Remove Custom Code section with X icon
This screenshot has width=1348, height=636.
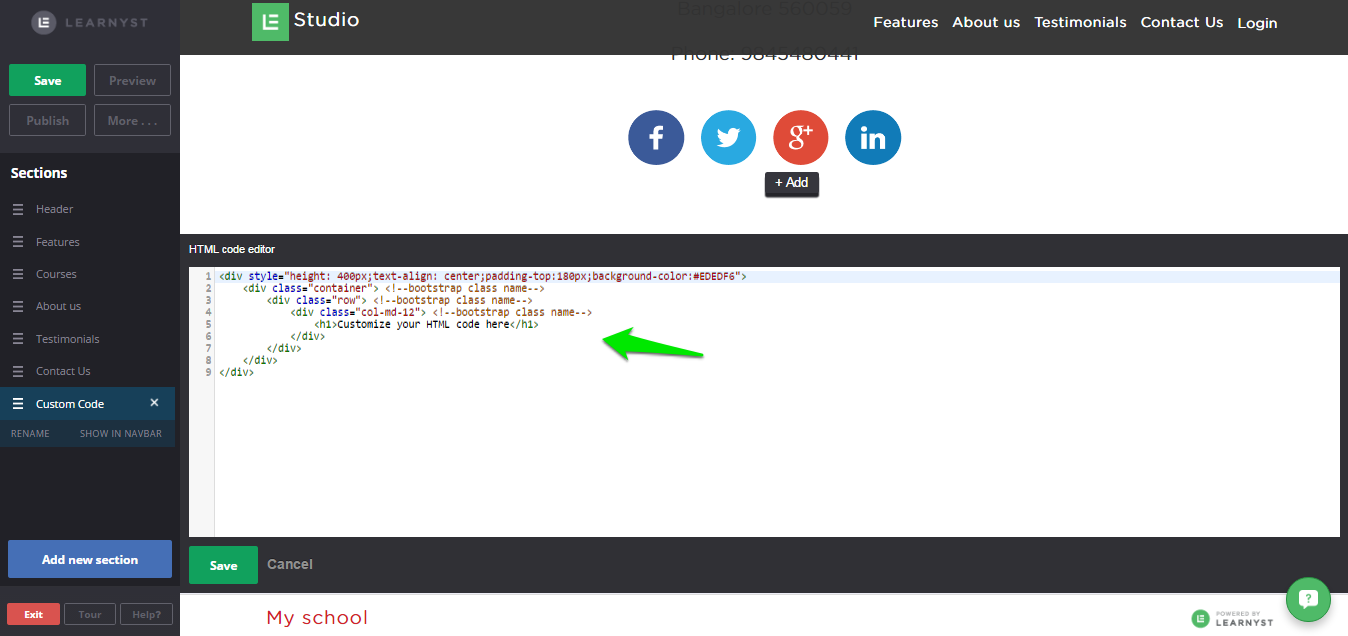[x=154, y=403]
